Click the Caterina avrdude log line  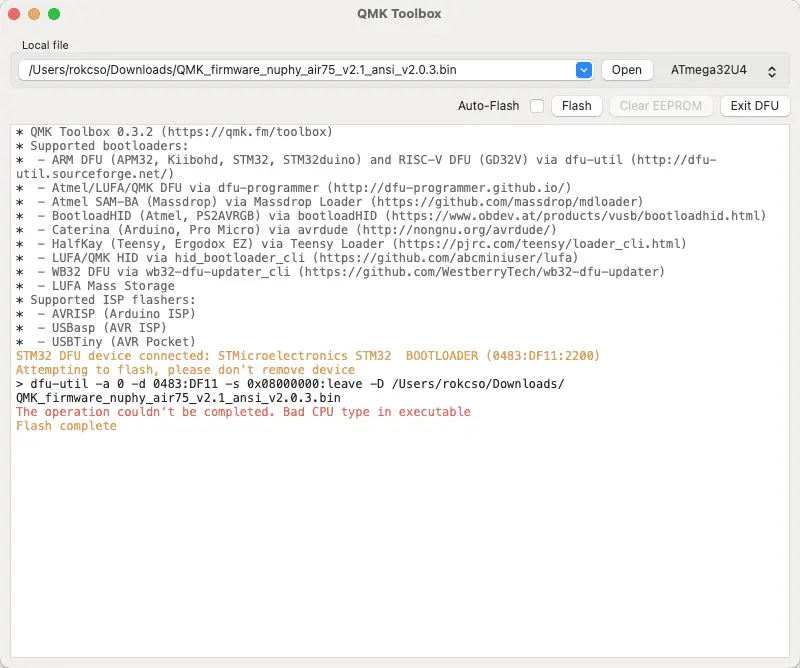286,230
